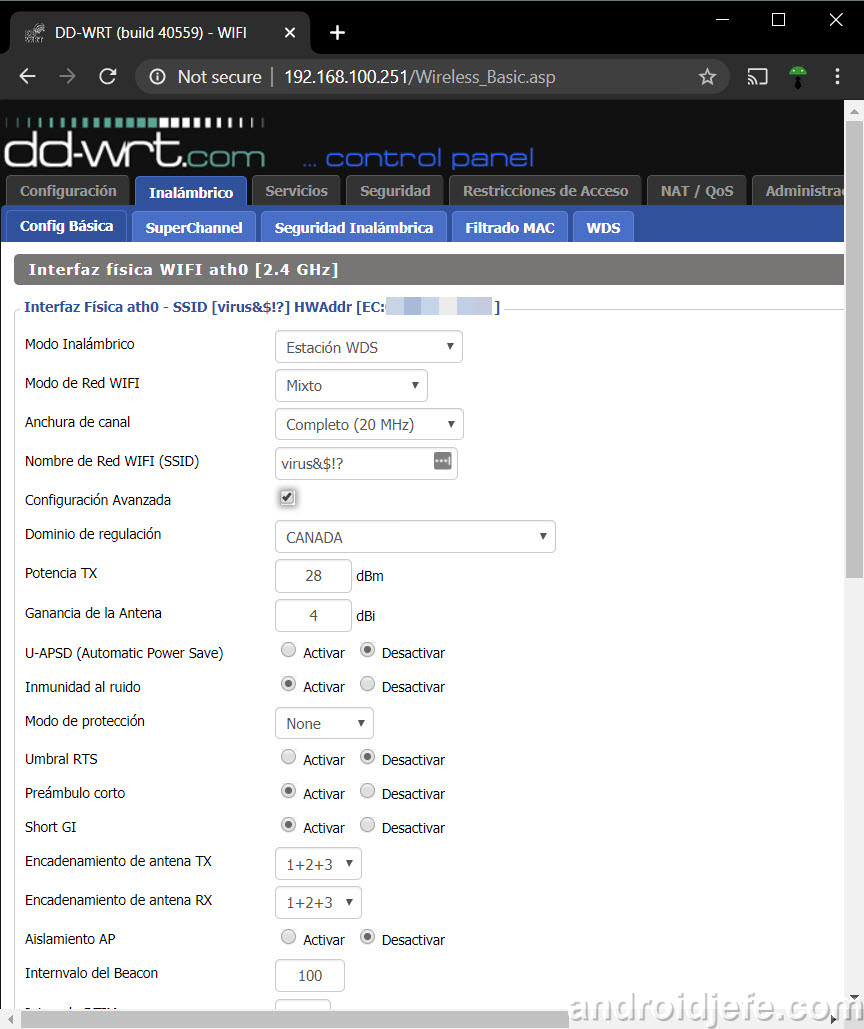Open Chrome's three-dot menu

click(837, 77)
